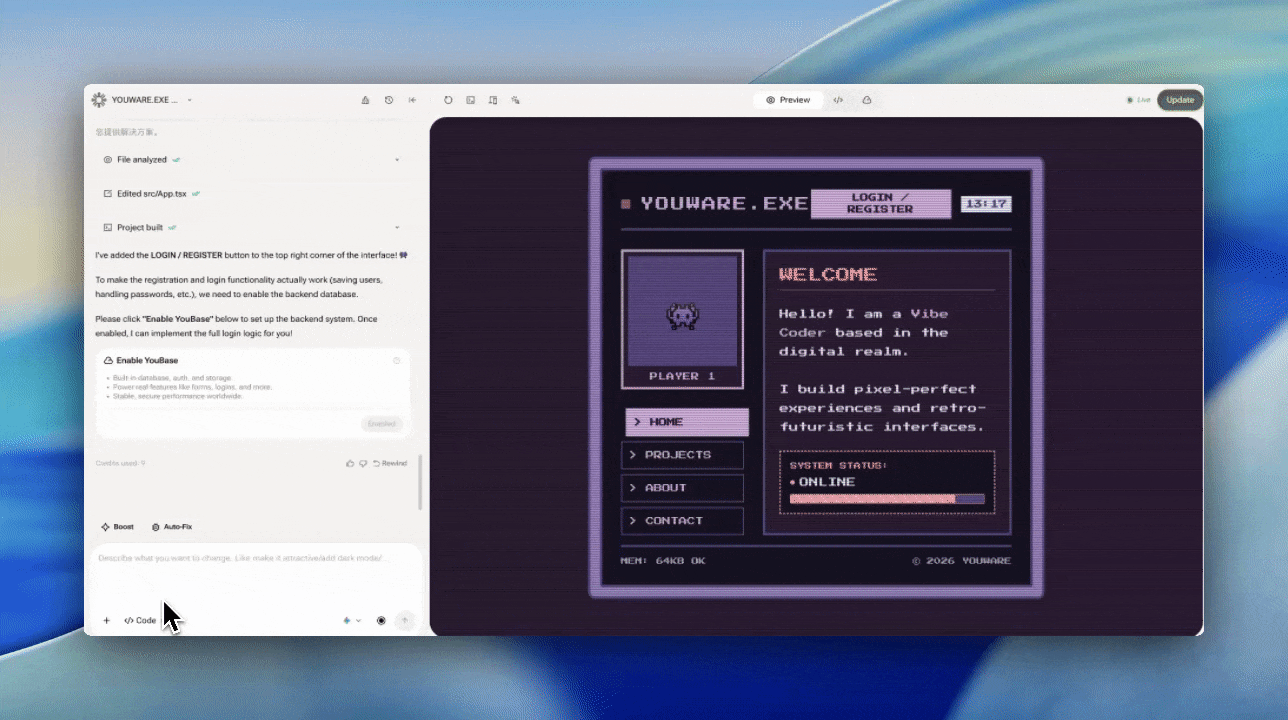Viewport: 1288px width, 720px height.
Task: Click the Update button
Action: [x=1180, y=100]
